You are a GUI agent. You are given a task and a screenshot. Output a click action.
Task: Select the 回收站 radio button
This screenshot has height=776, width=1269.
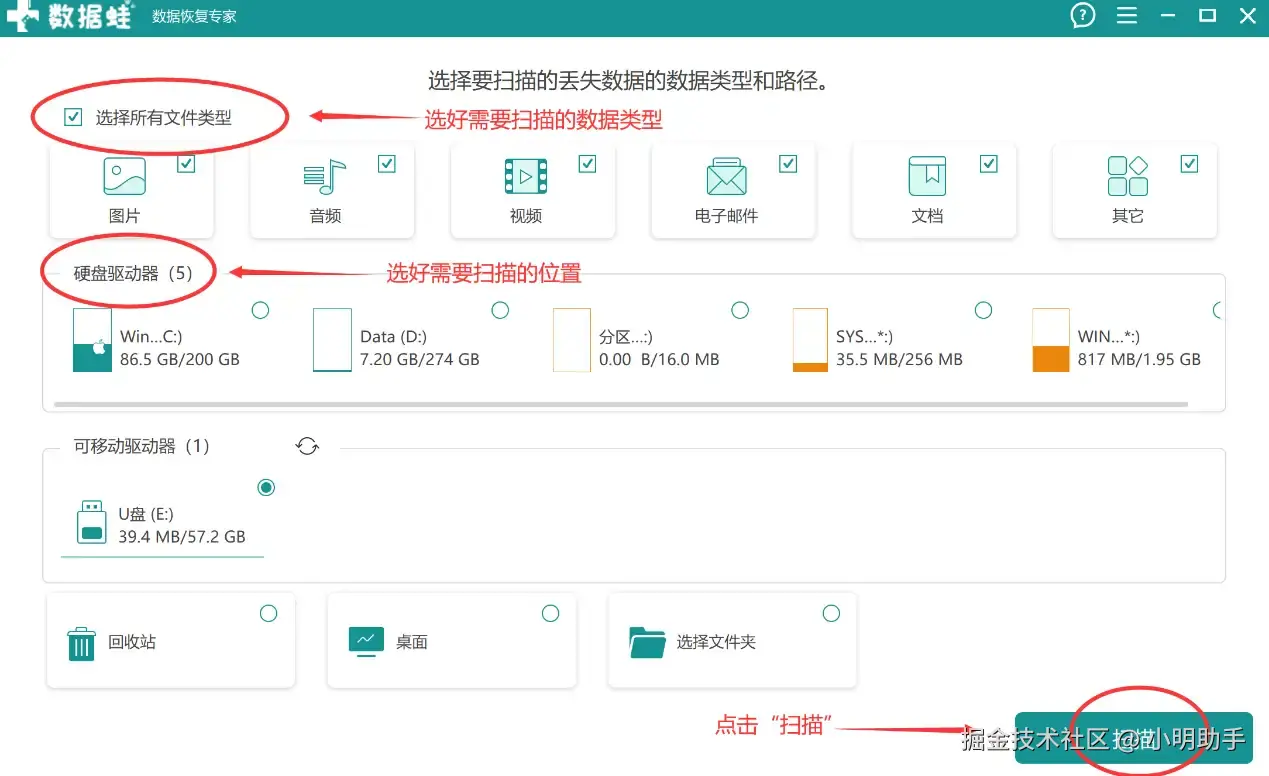268,613
